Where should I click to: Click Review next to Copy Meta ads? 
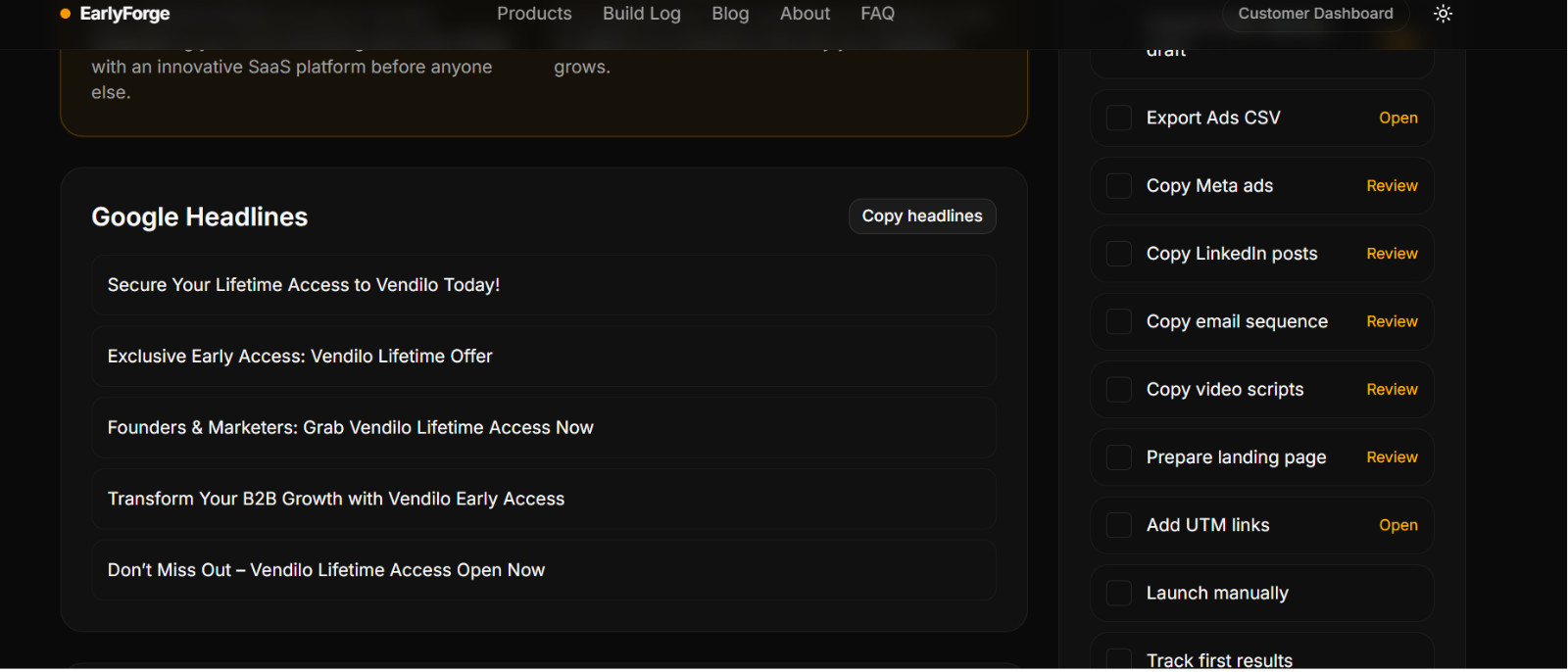click(1392, 186)
